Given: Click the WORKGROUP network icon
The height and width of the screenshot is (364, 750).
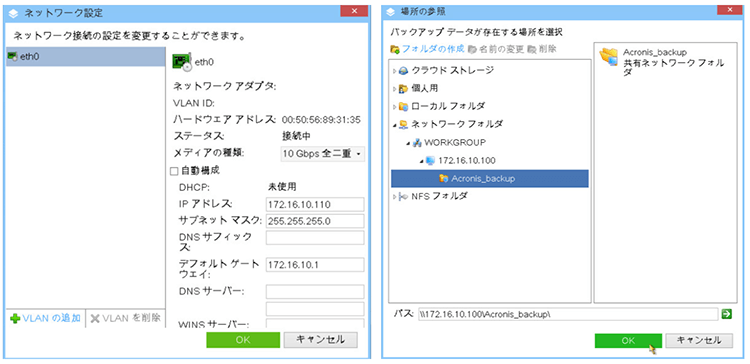Looking at the screenshot, I should click(x=417, y=143).
